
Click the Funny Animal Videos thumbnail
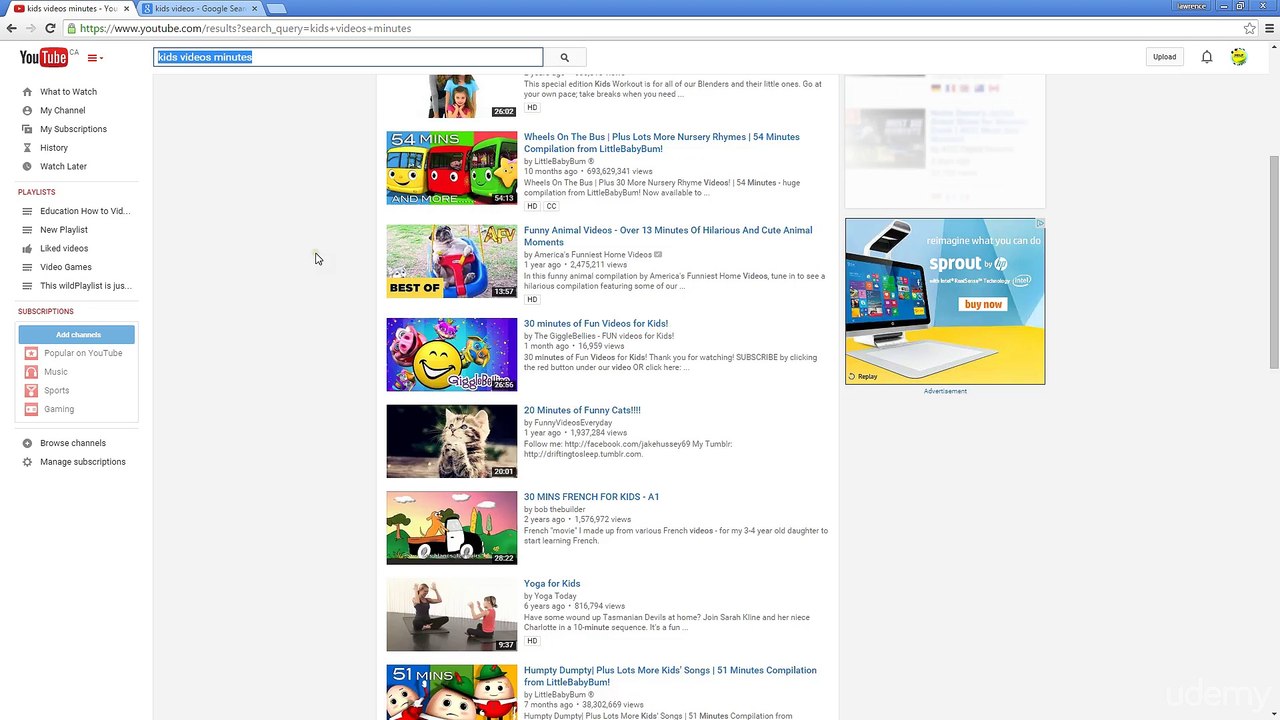452,261
